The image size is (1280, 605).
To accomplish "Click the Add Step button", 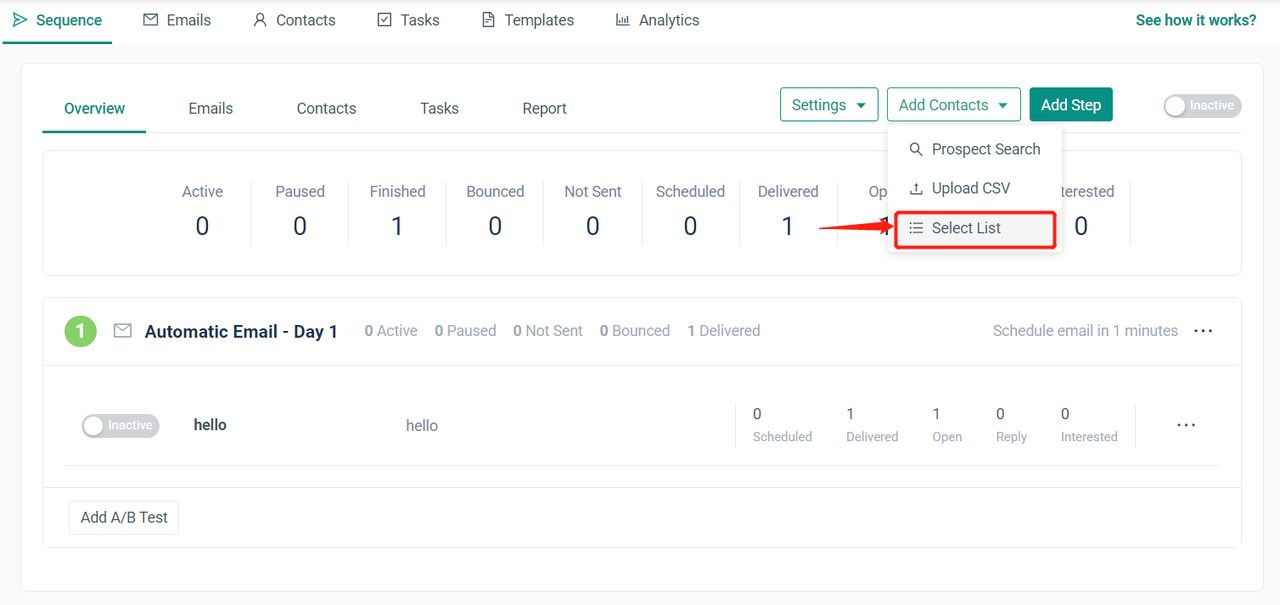I will coord(1070,105).
